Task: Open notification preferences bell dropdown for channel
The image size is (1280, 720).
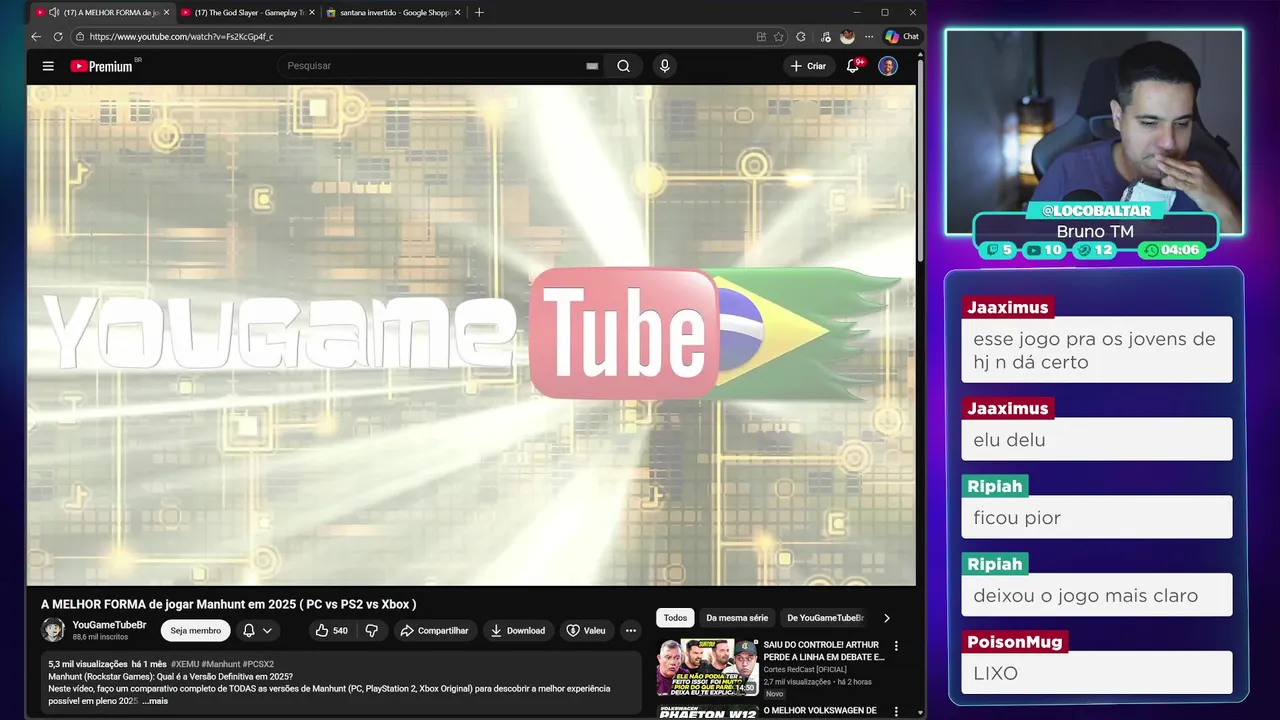Action: [257, 631]
